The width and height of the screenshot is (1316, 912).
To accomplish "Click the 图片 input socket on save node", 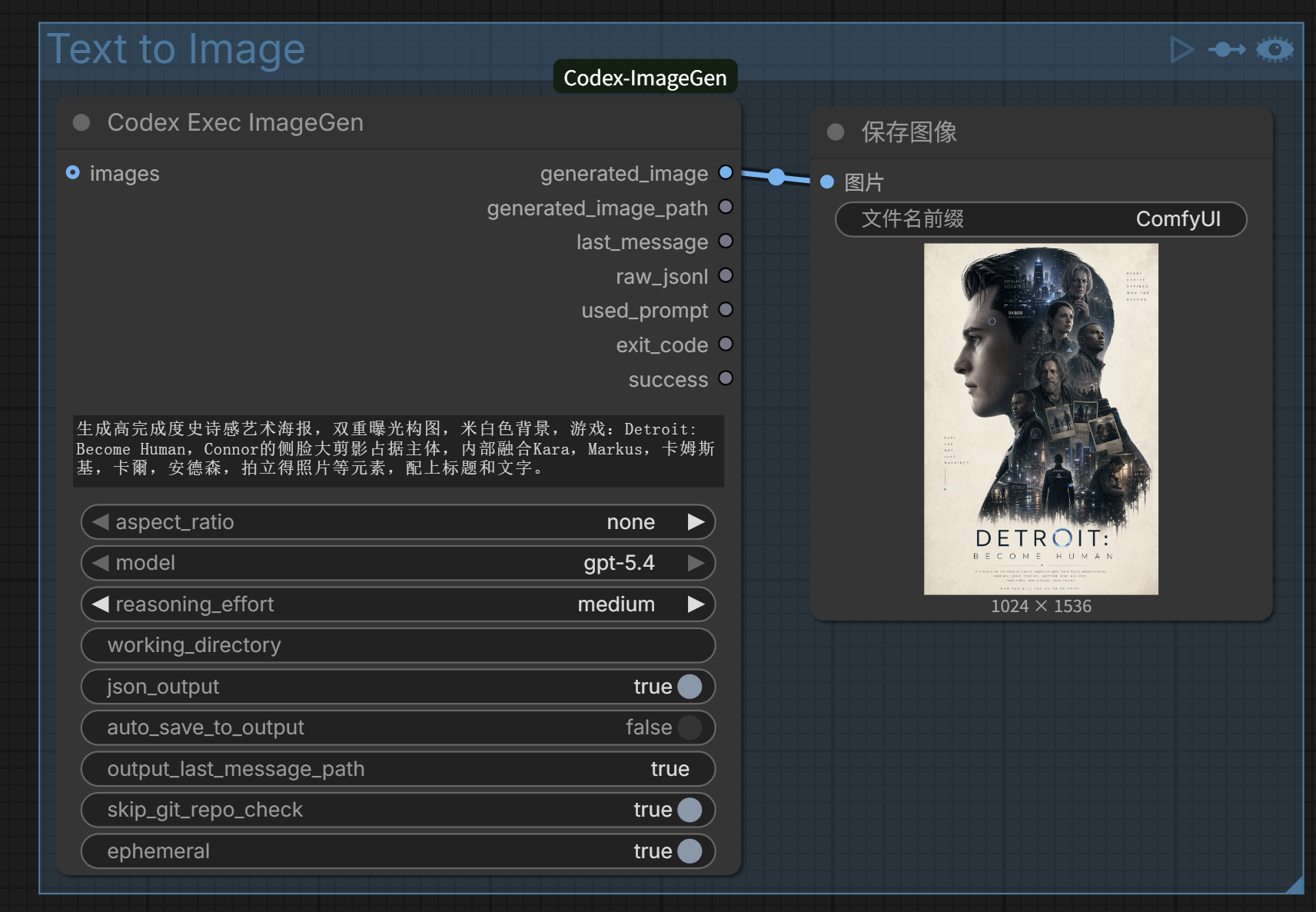I will (x=827, y=182).
